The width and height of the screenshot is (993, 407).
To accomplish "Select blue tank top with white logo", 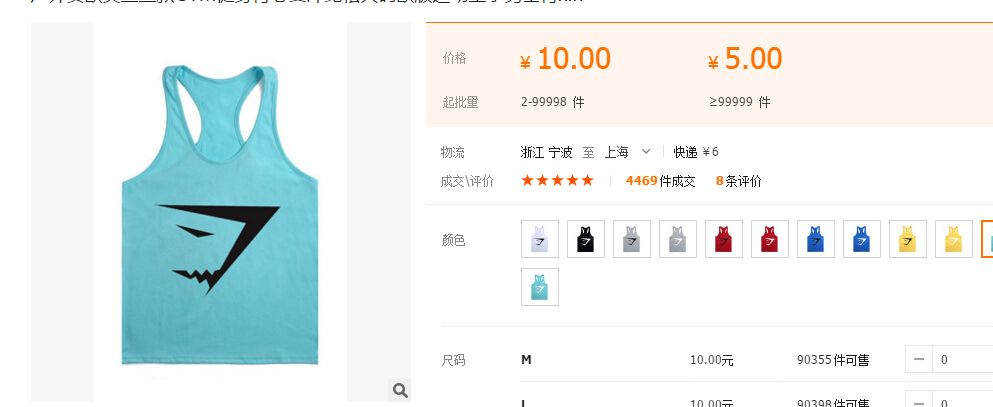I will click(862, 239).
